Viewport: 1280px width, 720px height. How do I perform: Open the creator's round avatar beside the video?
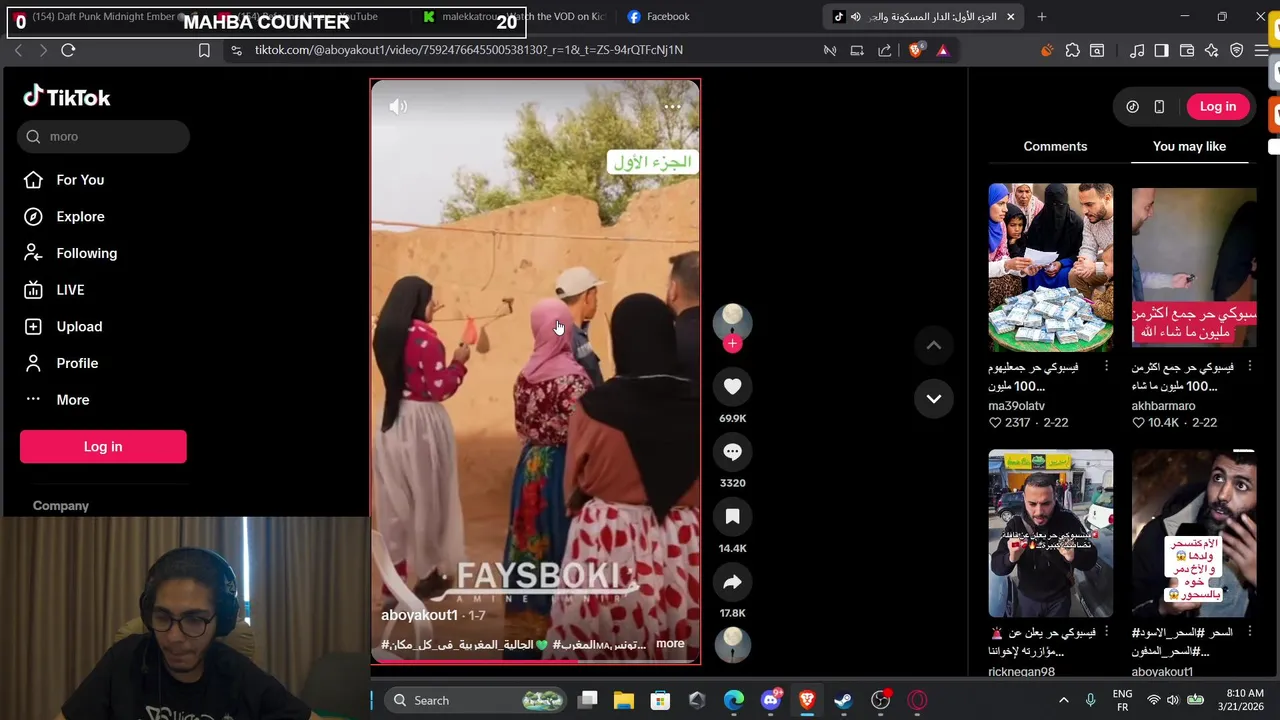click(x=732, y=321)
